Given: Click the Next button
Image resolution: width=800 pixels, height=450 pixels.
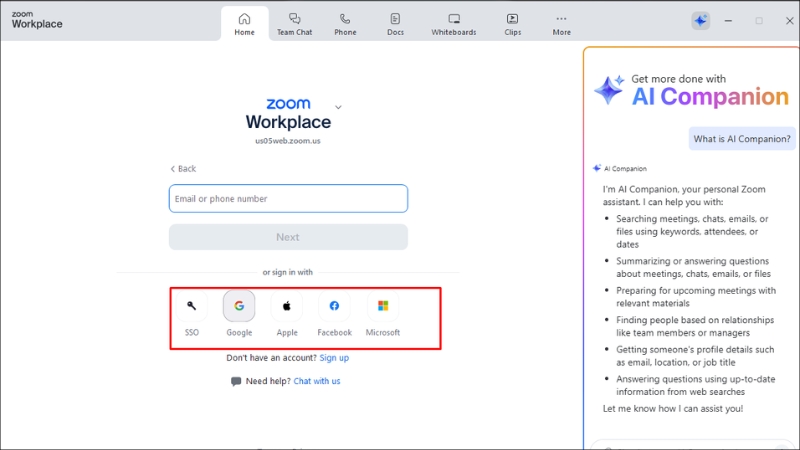Looking at the screenshot, I should pyautogui.click(x=288, y=237).
